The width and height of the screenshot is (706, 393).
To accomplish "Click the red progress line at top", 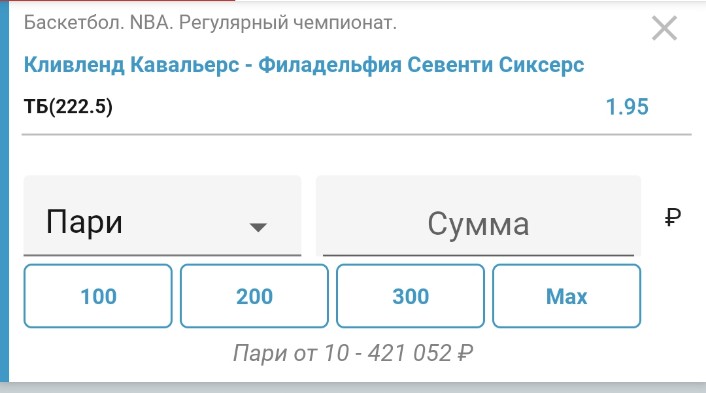I will tap(117, 0).
